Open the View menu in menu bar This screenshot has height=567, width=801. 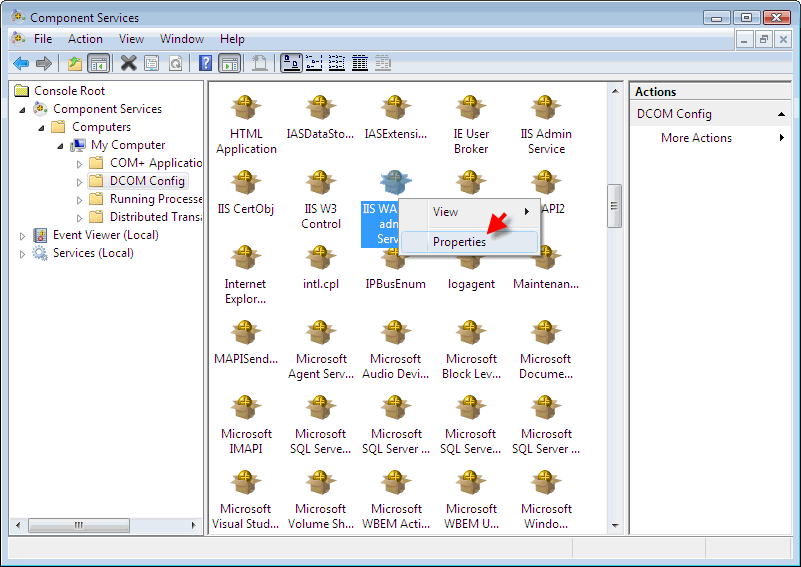pyautogui.click(x=131, y=39)
